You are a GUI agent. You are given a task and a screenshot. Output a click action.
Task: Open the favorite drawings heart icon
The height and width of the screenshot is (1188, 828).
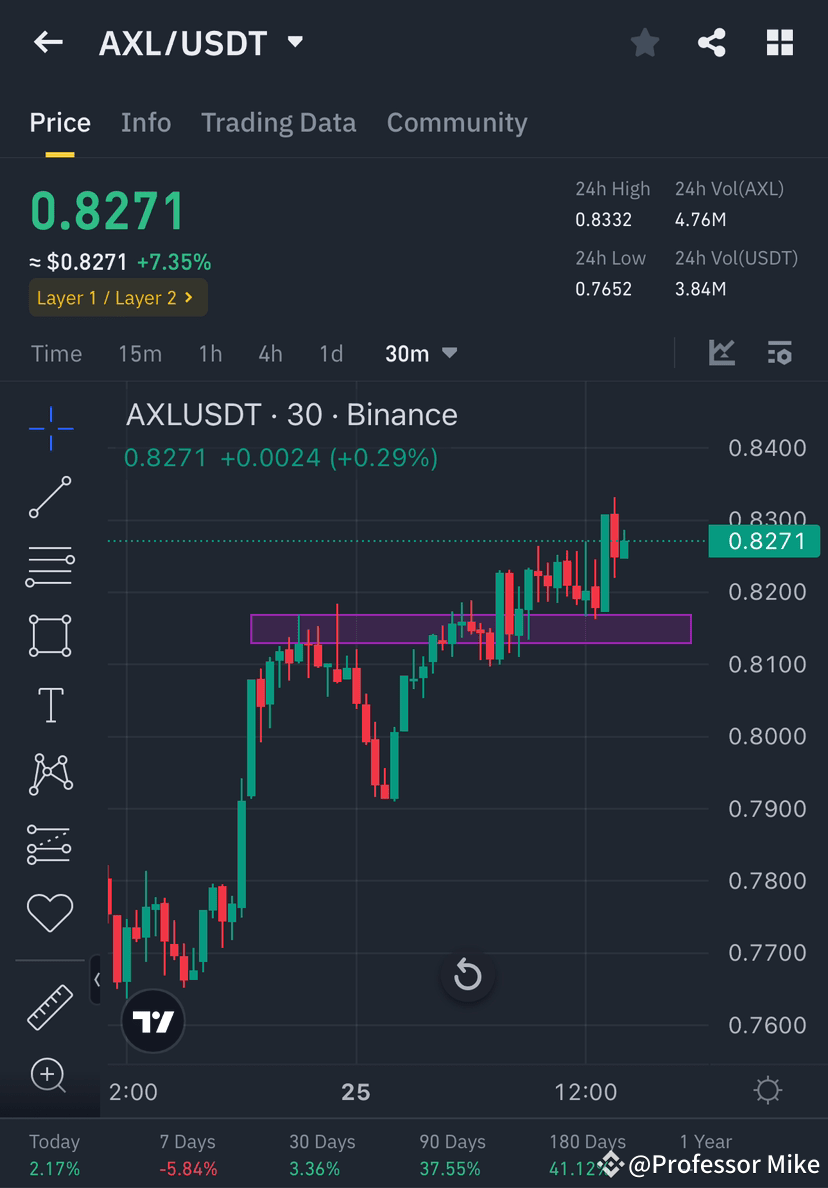50,911
